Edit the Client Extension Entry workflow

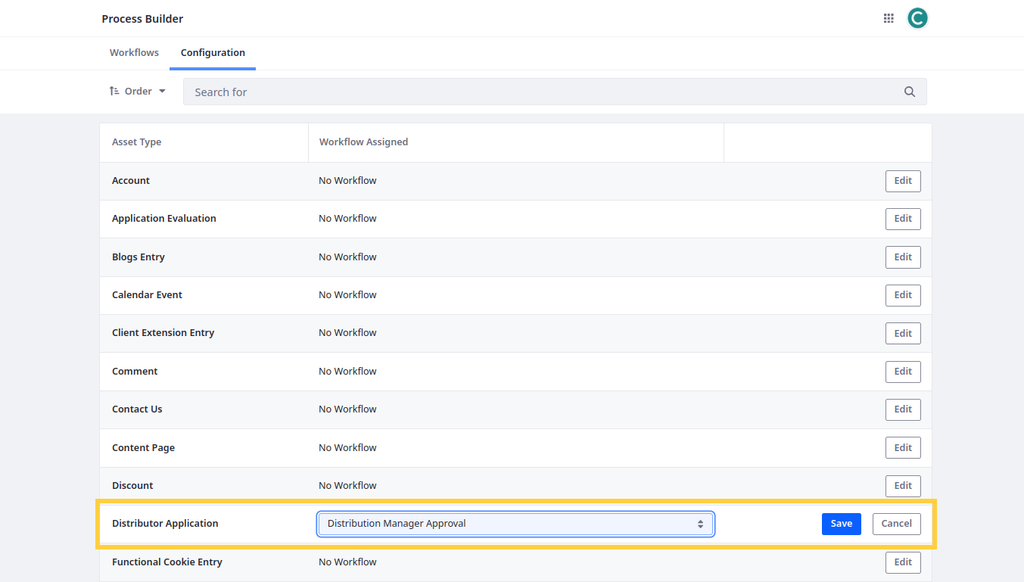902,333
